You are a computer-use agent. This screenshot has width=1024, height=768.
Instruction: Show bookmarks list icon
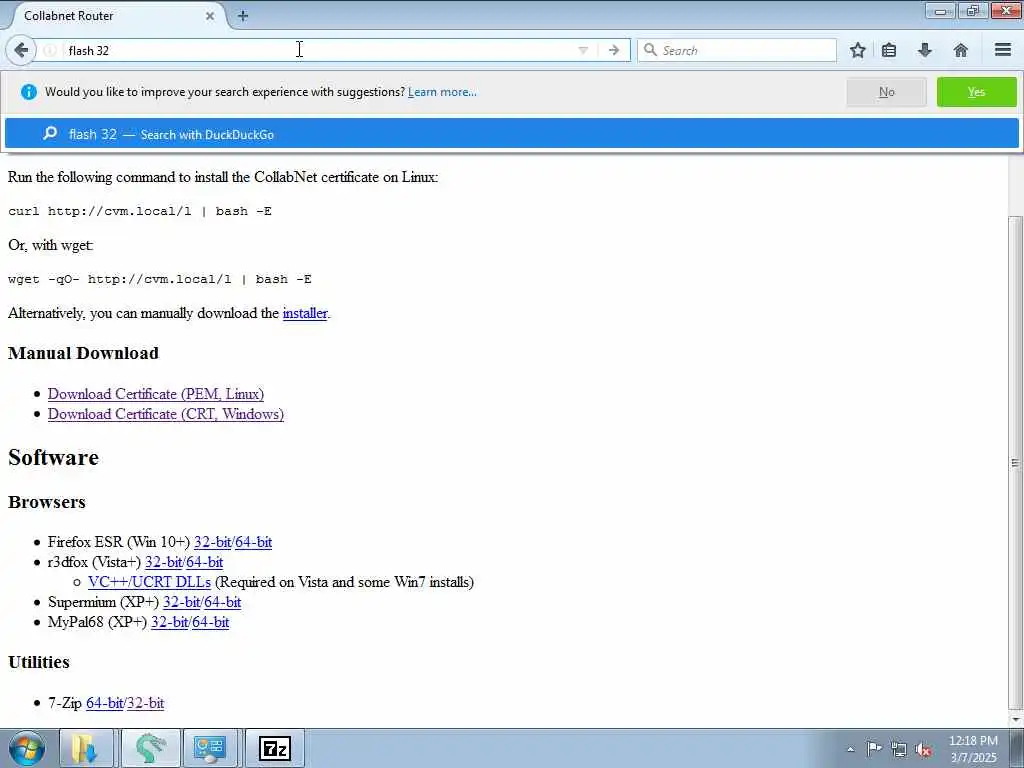coord(889,50)
